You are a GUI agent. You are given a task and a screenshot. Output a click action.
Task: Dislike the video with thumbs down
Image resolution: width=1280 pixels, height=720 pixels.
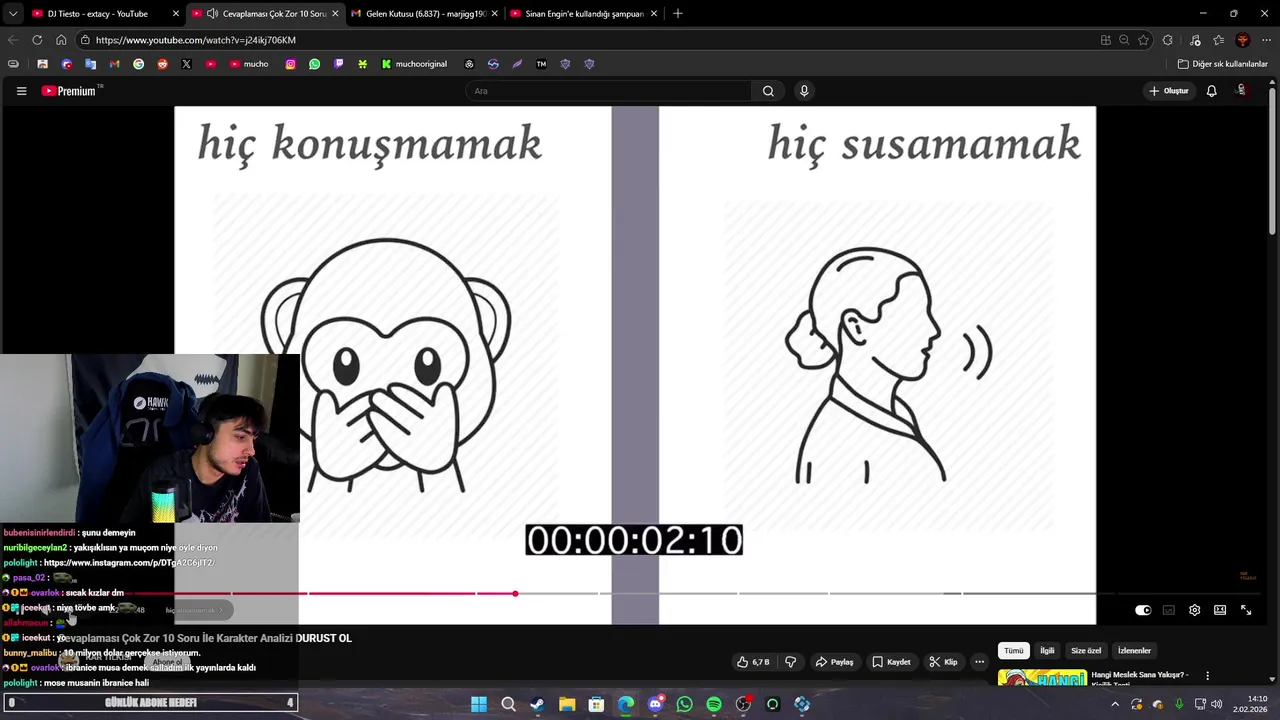tap(790, 662)
